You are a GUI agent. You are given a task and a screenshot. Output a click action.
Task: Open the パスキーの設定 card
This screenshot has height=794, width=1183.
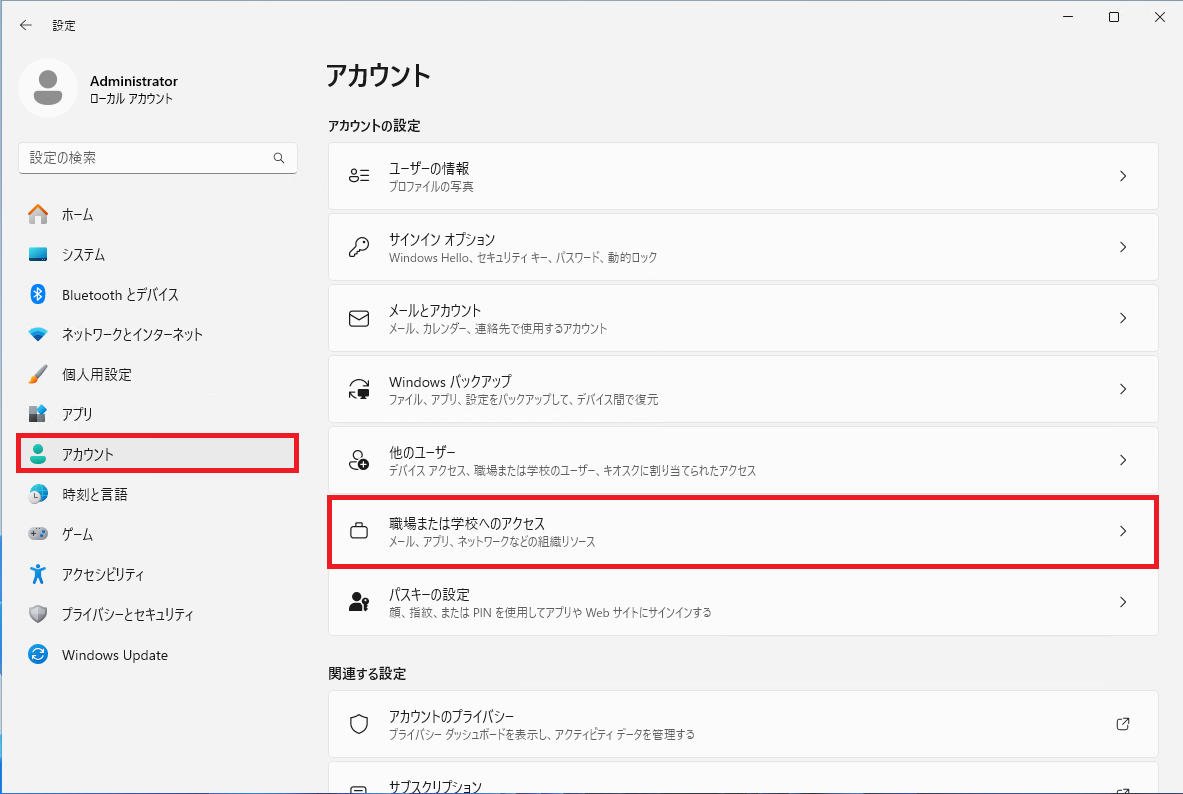[x=743, y=602]
